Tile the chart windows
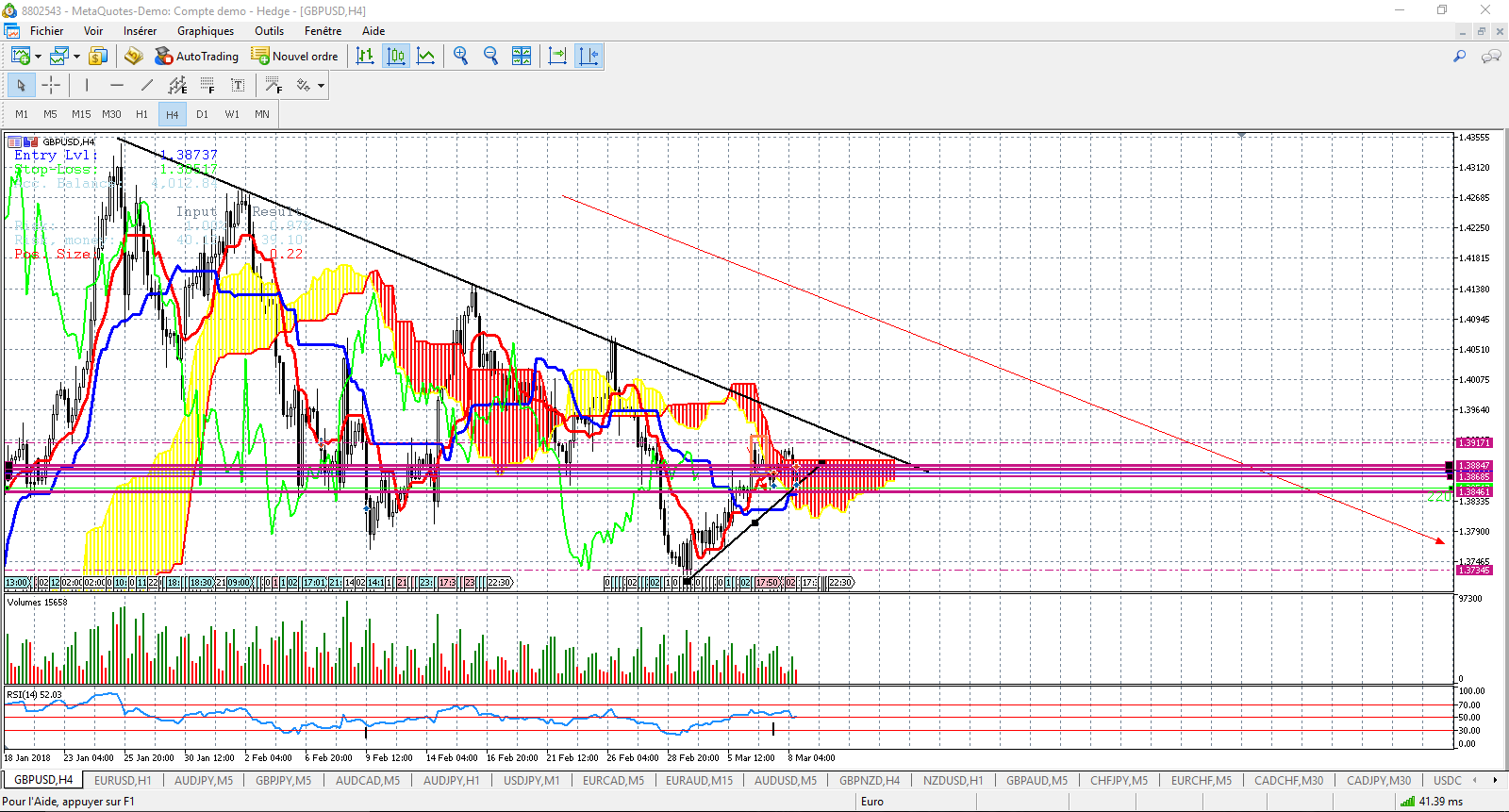 click(522, 56)
